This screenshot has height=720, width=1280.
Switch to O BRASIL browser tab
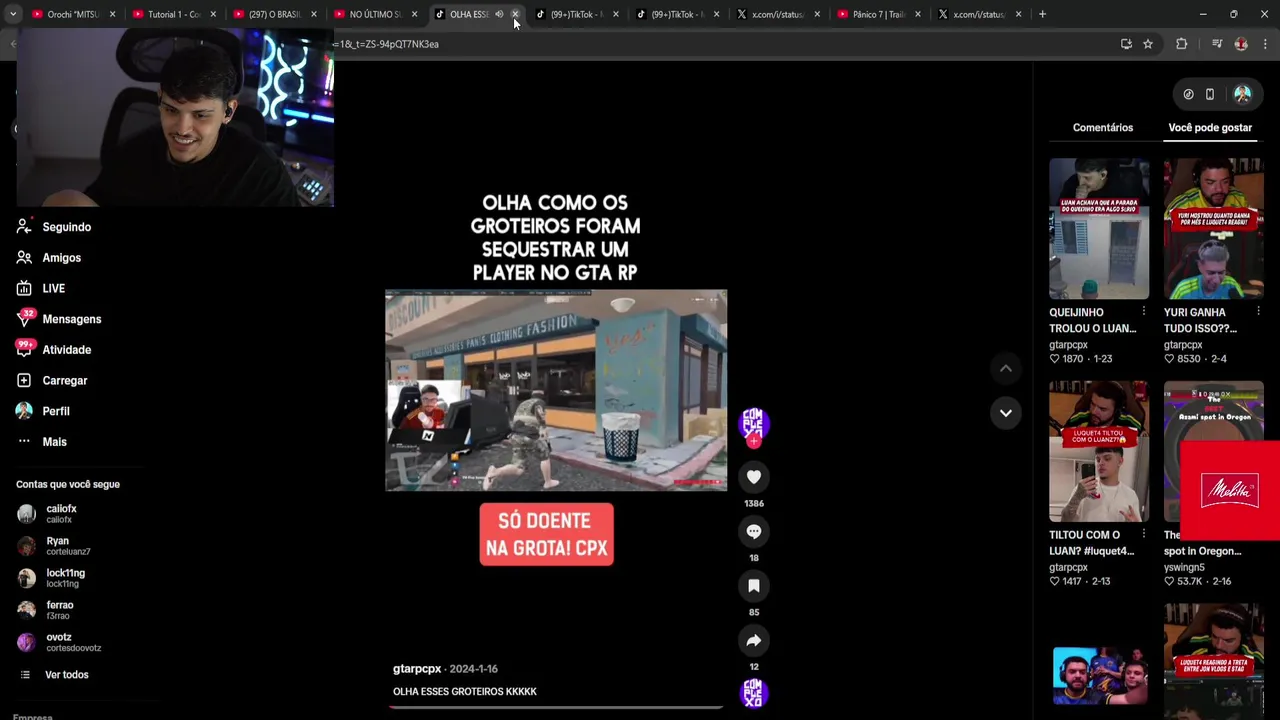272,14
